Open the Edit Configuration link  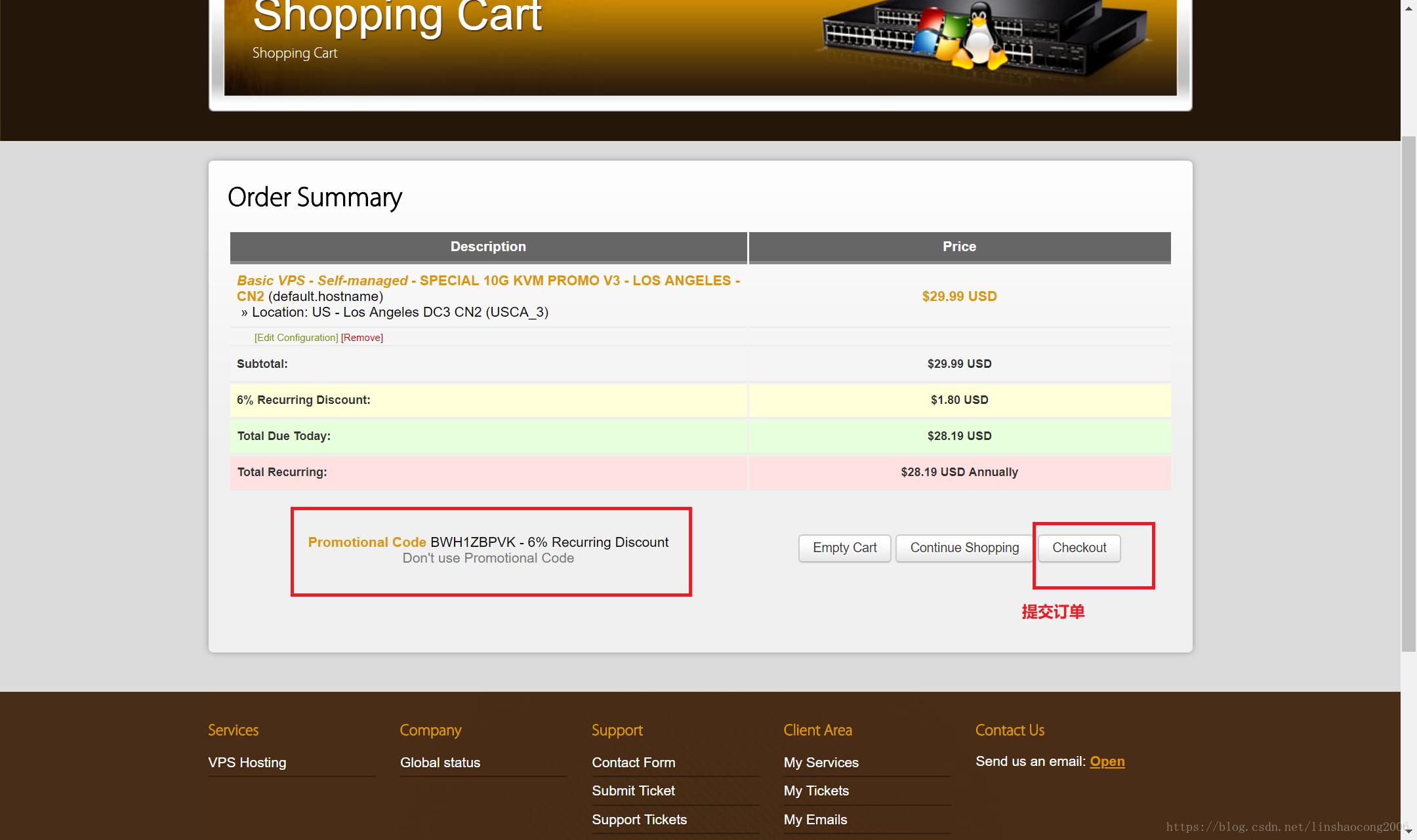point(296,337)
